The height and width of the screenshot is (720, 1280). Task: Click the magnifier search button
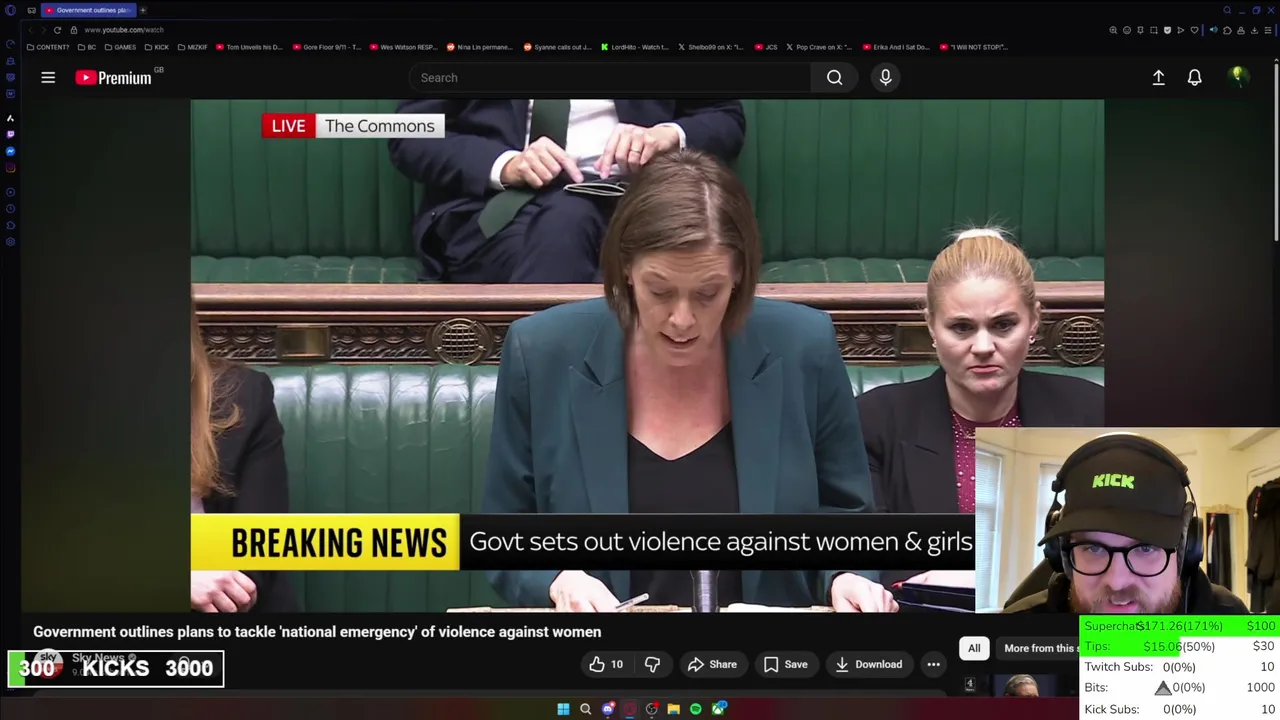[x=834, y=77]
